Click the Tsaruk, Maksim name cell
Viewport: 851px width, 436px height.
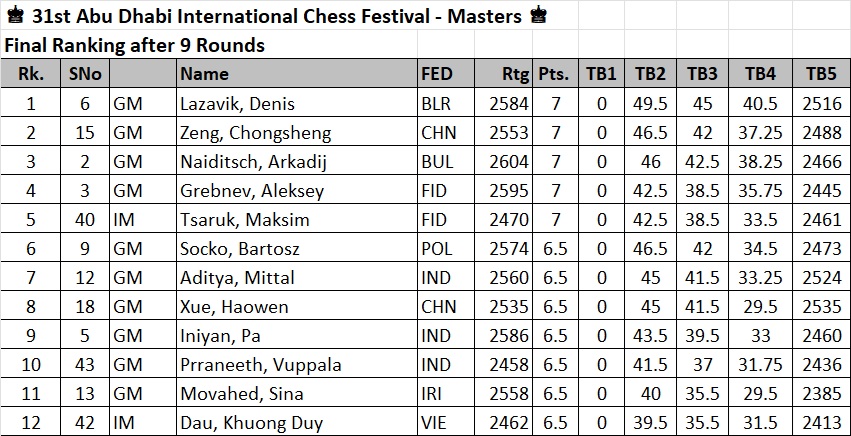click(297, 219)
